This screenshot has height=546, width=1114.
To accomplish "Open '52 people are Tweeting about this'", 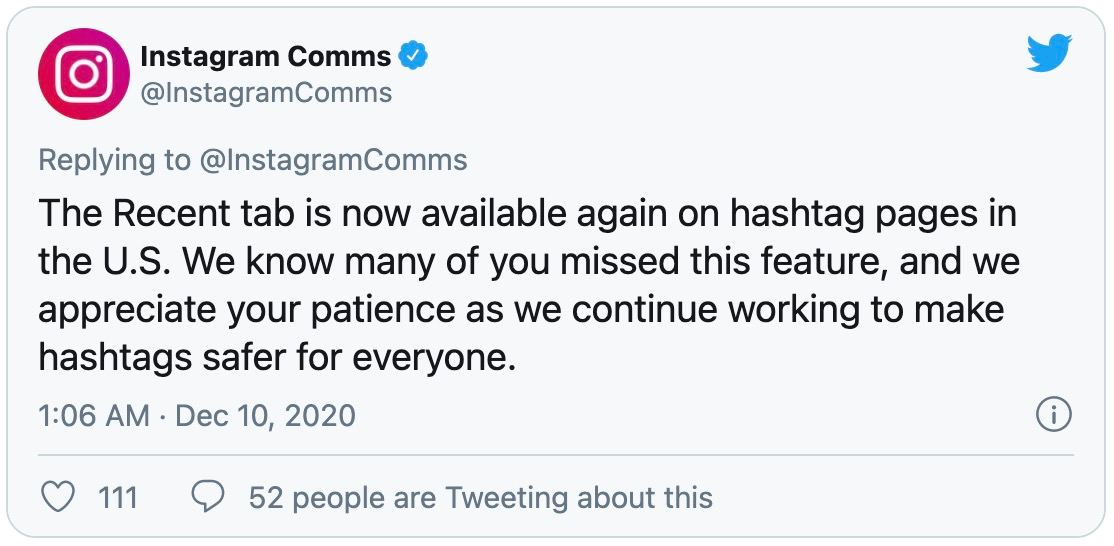I will (480, 498).
